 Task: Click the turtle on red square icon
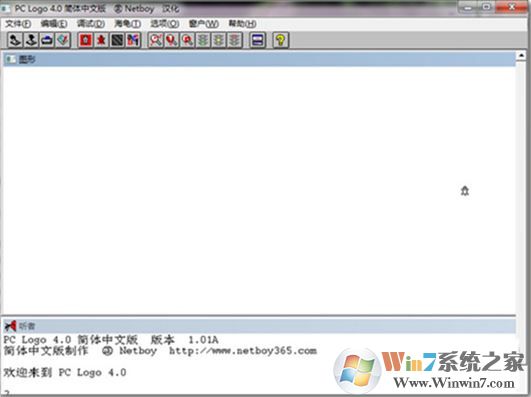click(x=85, y=40)
